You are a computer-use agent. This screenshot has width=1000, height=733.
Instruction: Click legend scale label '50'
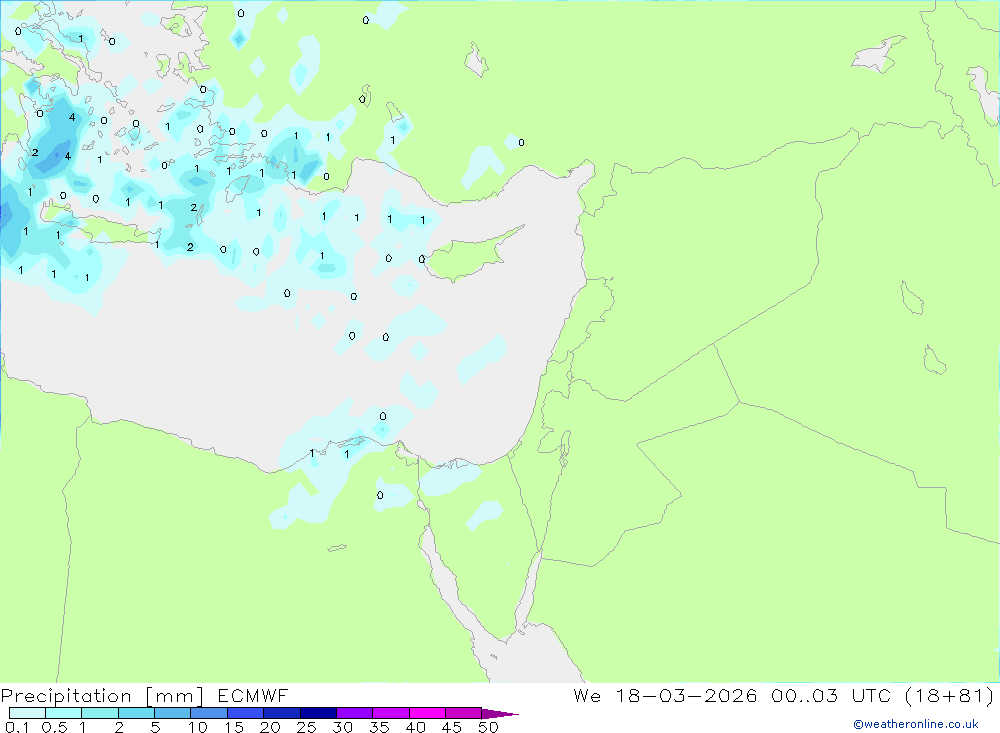tap(489, 727)
